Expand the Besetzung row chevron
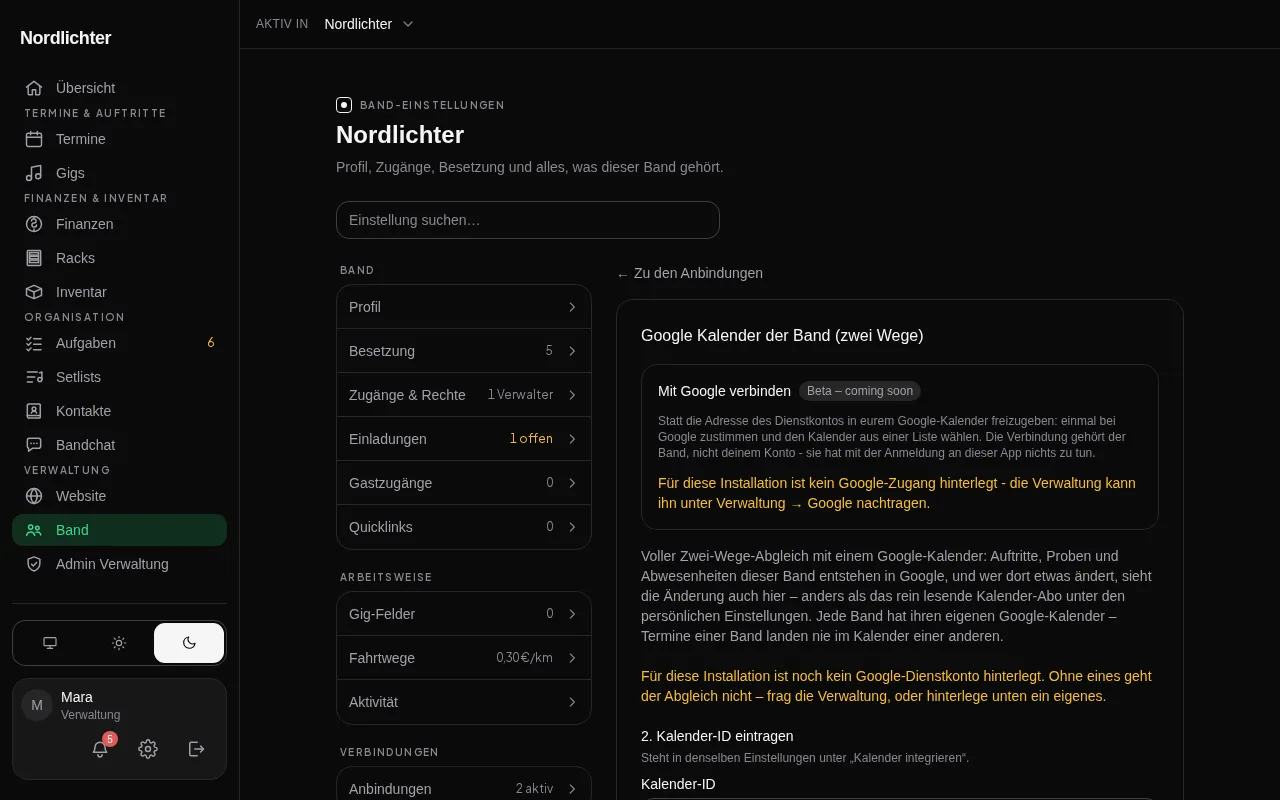 coord(572,351)
